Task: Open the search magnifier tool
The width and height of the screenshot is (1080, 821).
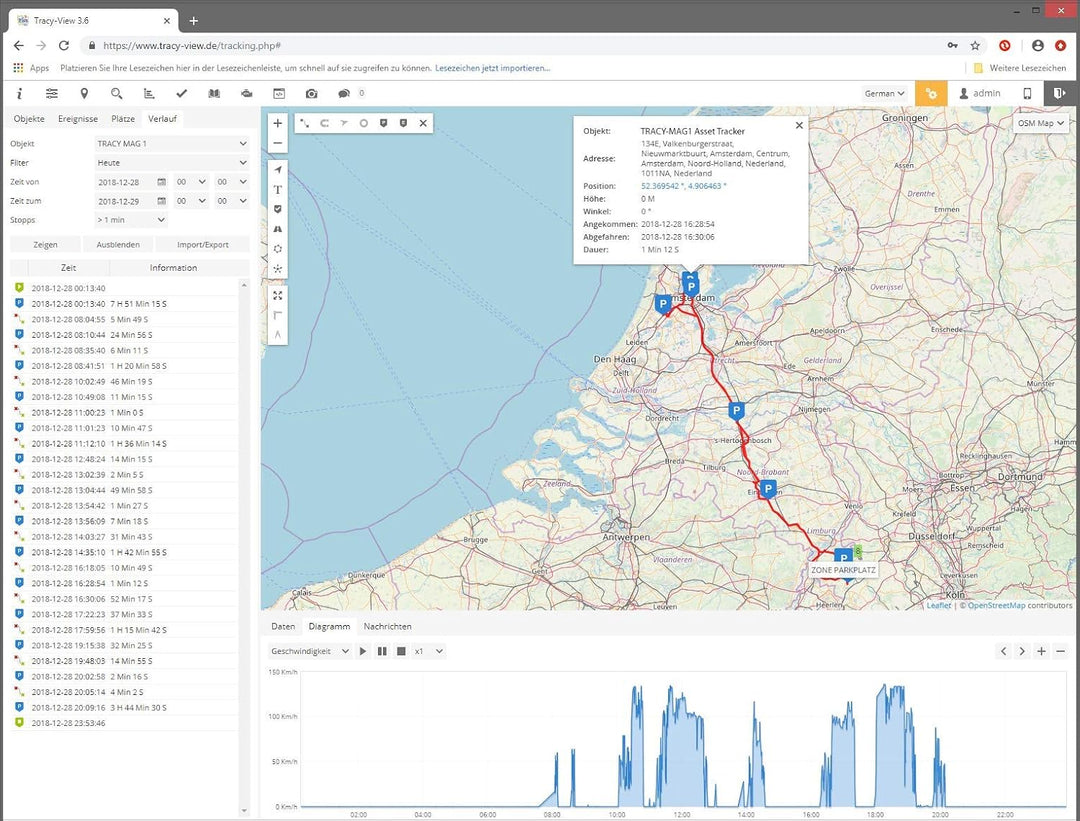Action: pyautogui.click(x=117, y=93)
